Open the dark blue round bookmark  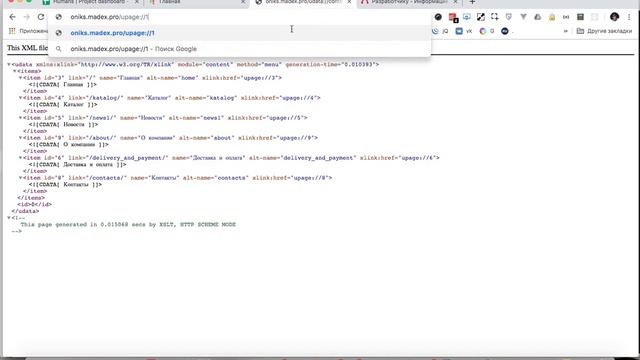coord(505,31)
